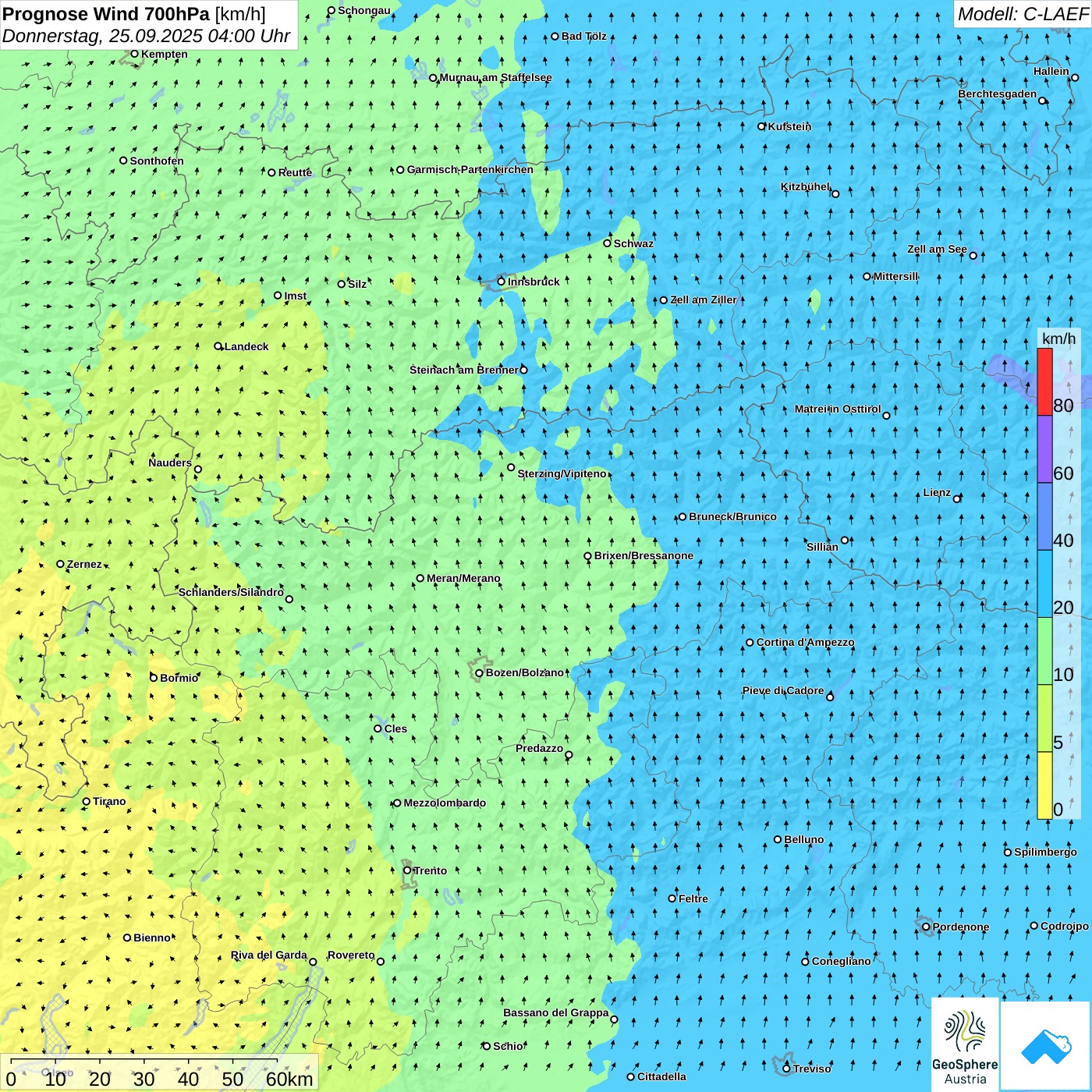
Task: Click the 'Rovereto' label
Action: coord(351,955)
